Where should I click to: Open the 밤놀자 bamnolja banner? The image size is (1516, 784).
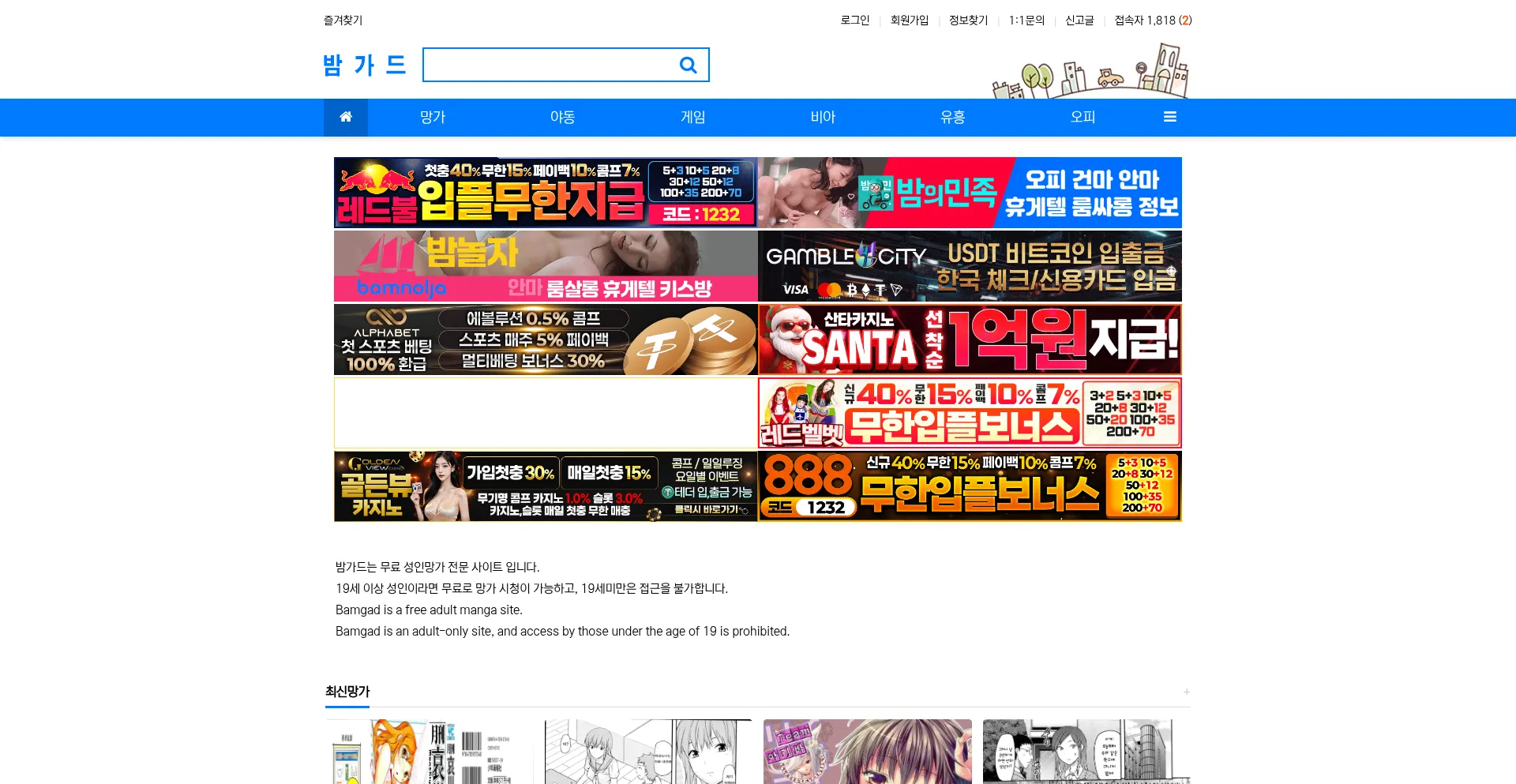tap(546, 266)
